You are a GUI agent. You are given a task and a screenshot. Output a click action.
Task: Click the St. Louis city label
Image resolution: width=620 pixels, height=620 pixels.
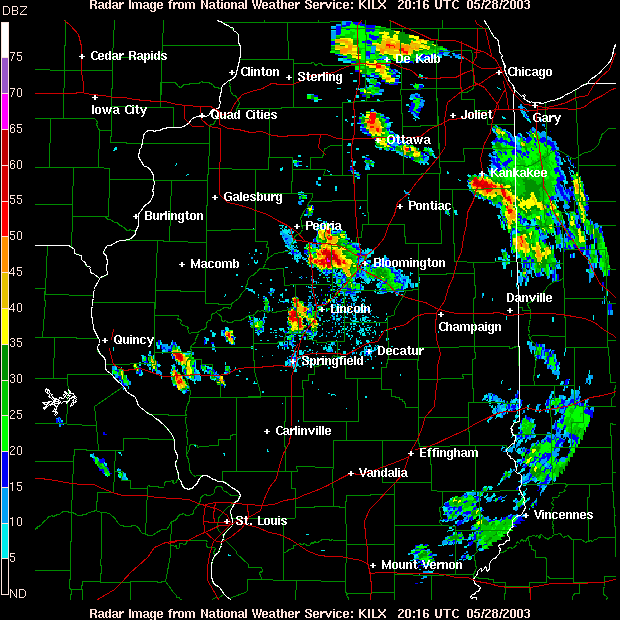[x=261, y=521]
